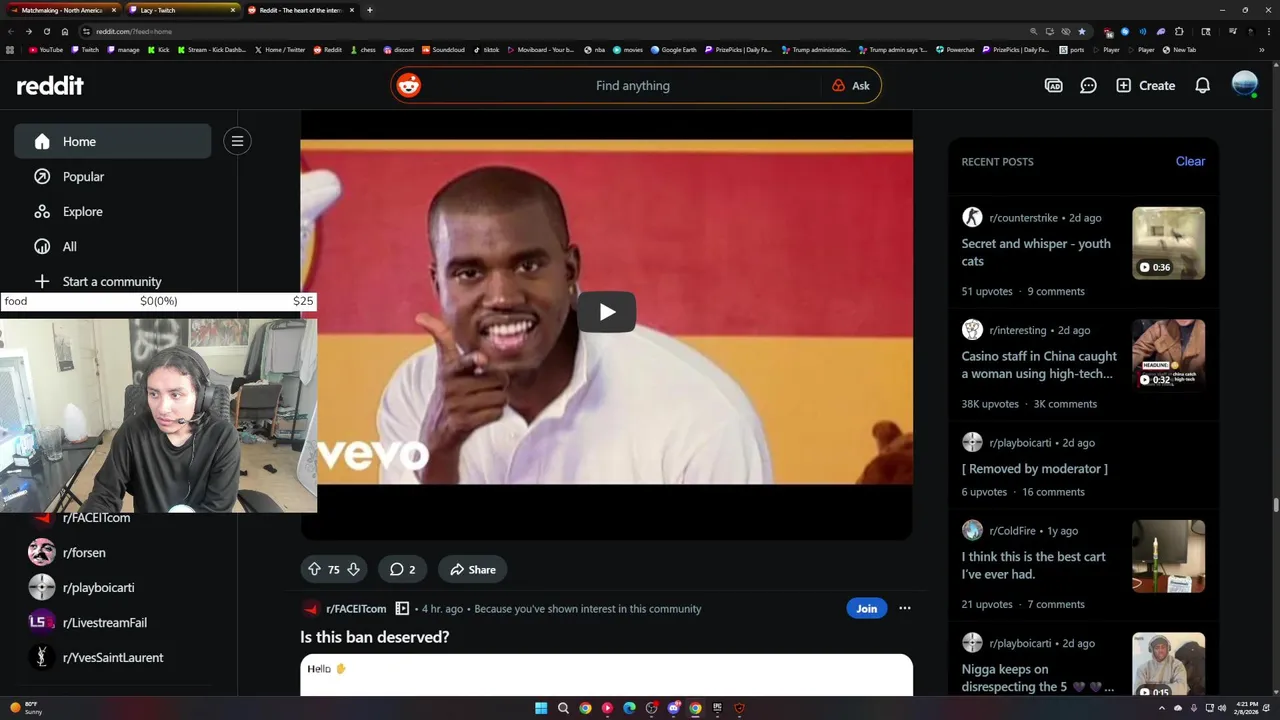1280x720 pixels.
Task: Click Create post button
Action: (x=1145, y=86)
